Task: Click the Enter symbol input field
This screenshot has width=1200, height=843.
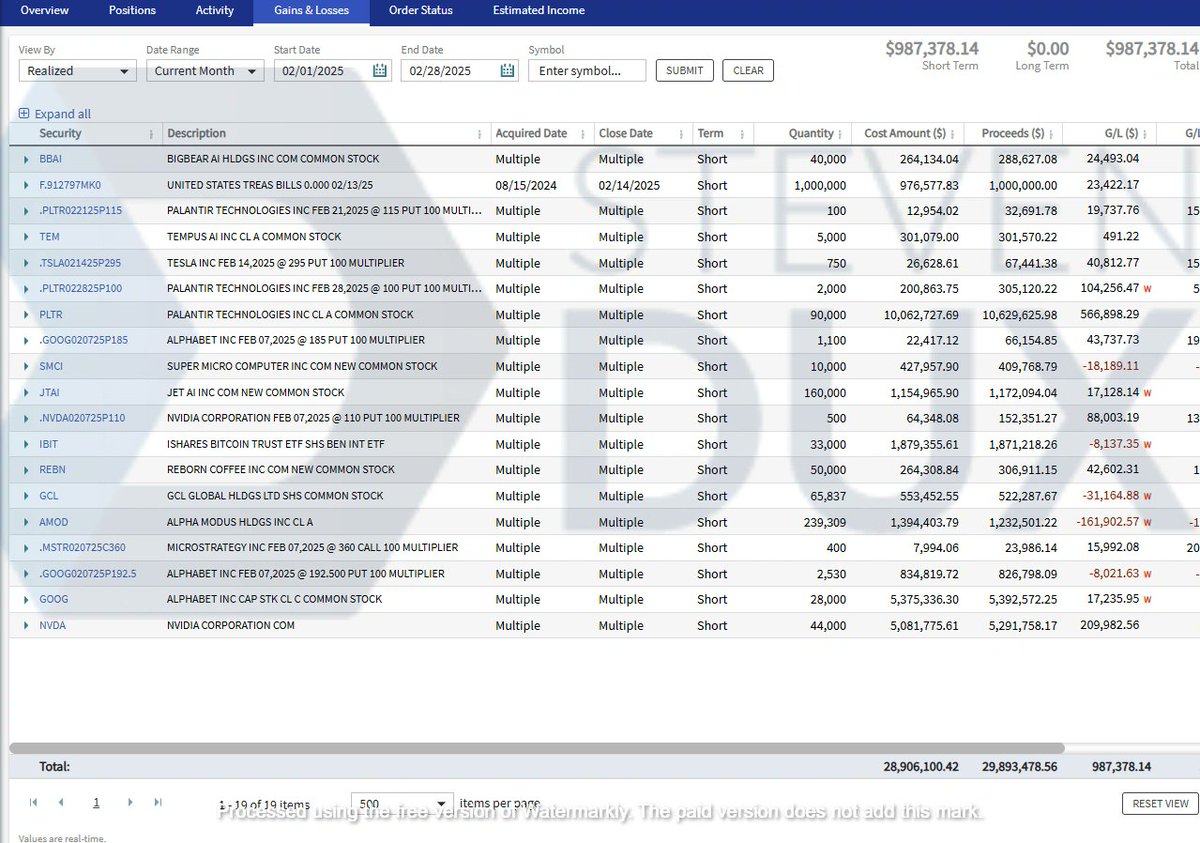Action: [x=587, y=71]
